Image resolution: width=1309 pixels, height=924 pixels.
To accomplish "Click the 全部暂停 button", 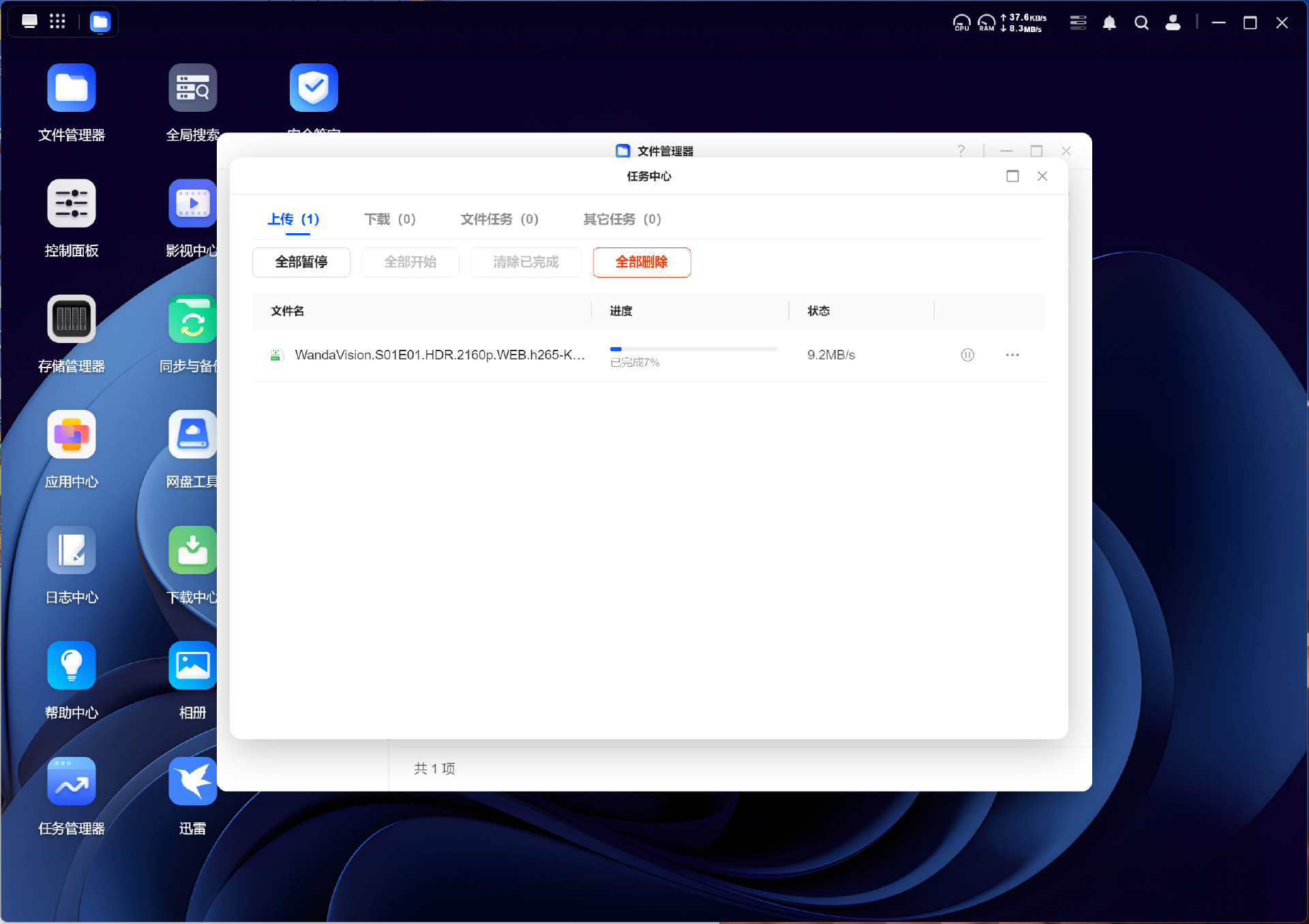I will click(301, 263).
